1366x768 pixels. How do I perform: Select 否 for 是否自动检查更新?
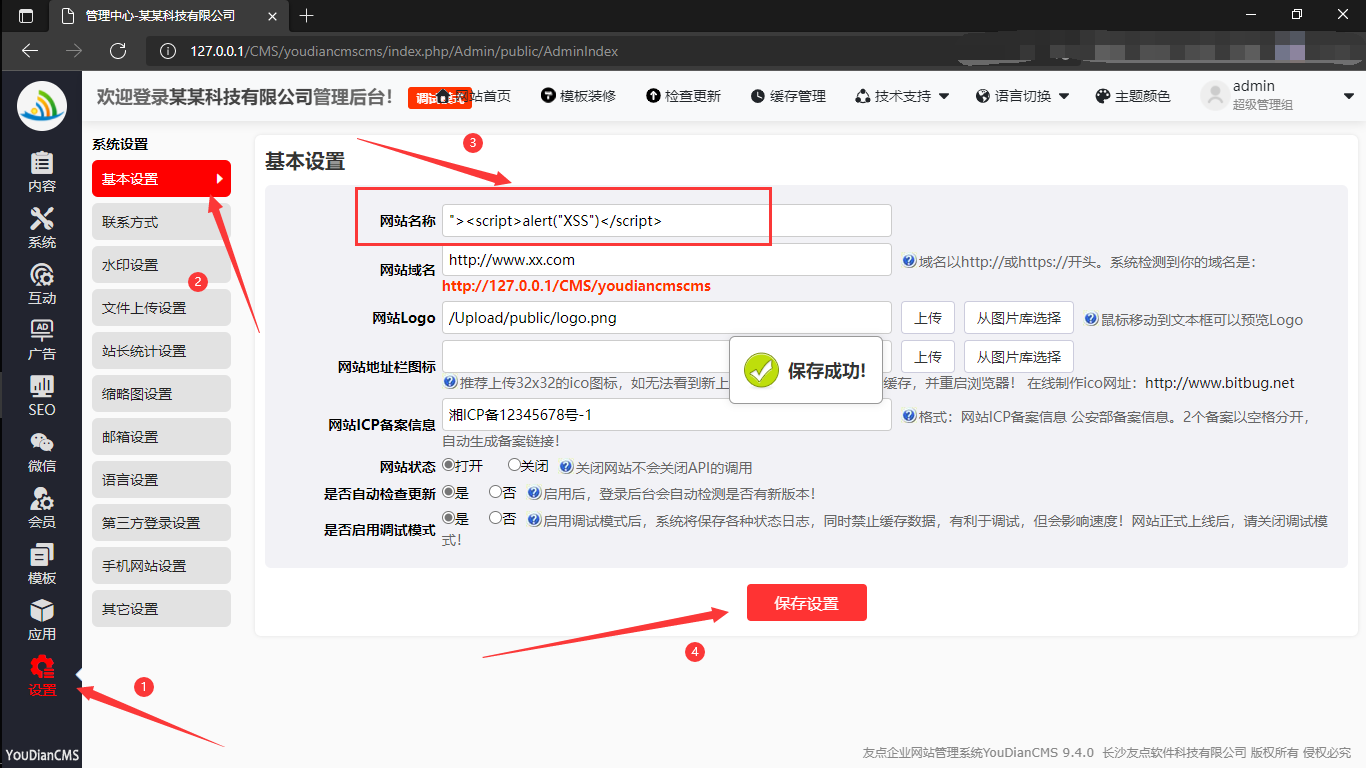[495, 492]
